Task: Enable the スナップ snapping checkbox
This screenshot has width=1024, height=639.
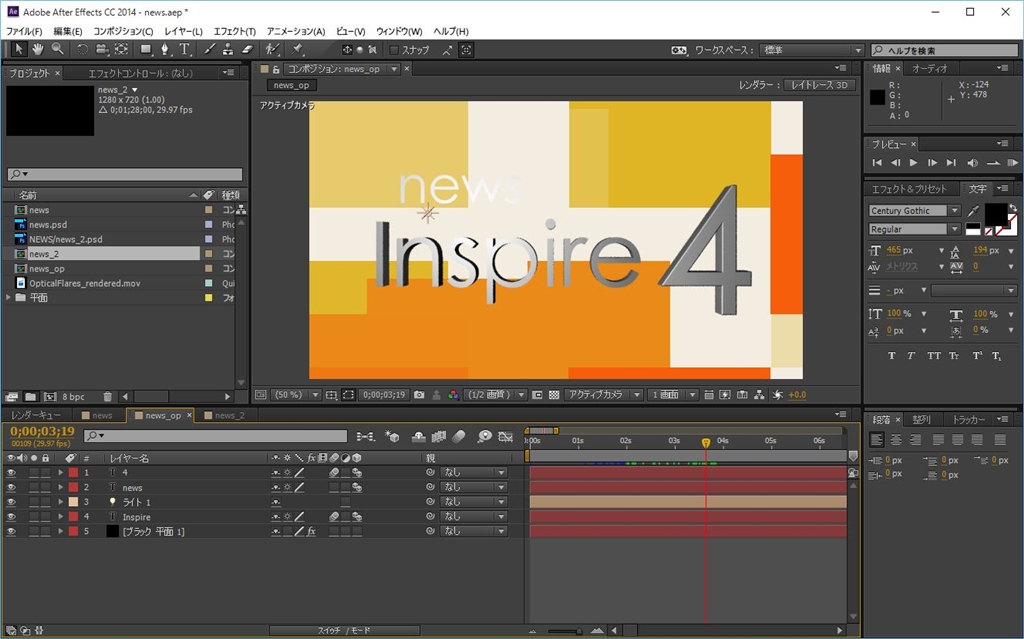Action: (394, 50)
